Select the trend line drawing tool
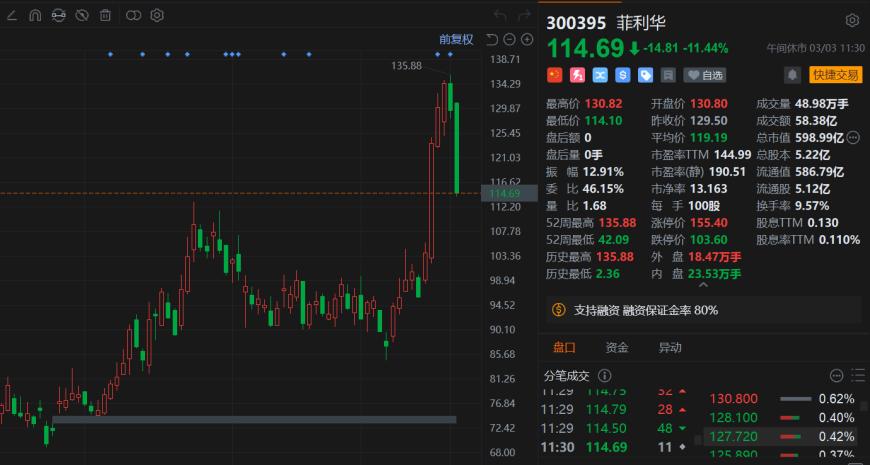The height and width of the screenshot is (465, 870). click(11, 15)
